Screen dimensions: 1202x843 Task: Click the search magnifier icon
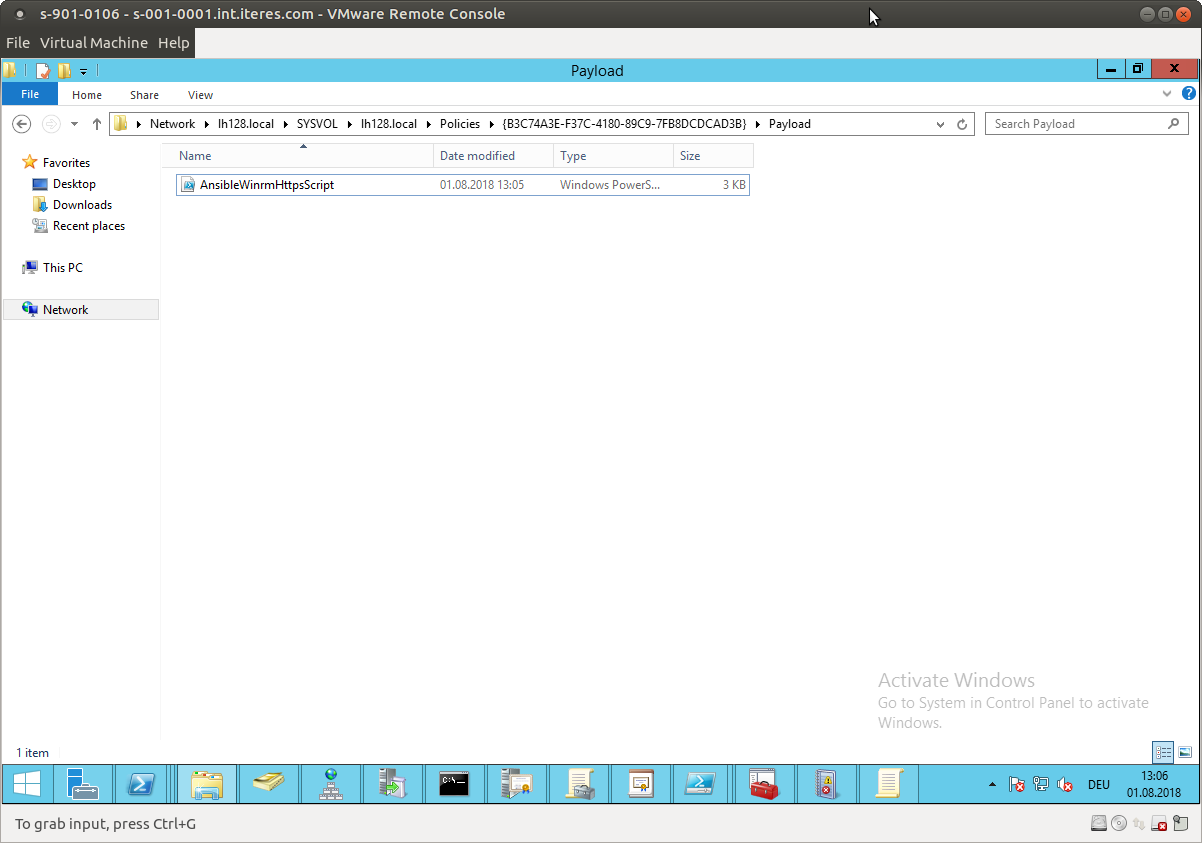(1174, 124)
